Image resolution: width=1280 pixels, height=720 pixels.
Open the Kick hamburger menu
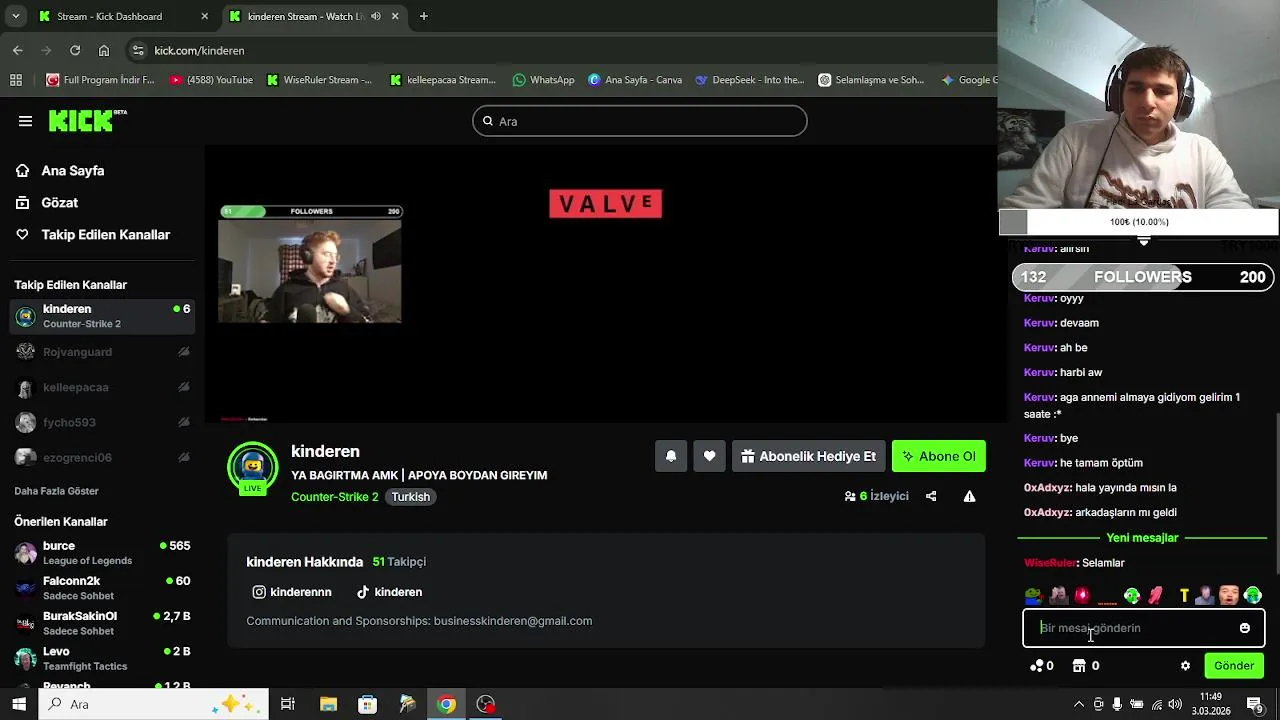click(x=25, y=121)
